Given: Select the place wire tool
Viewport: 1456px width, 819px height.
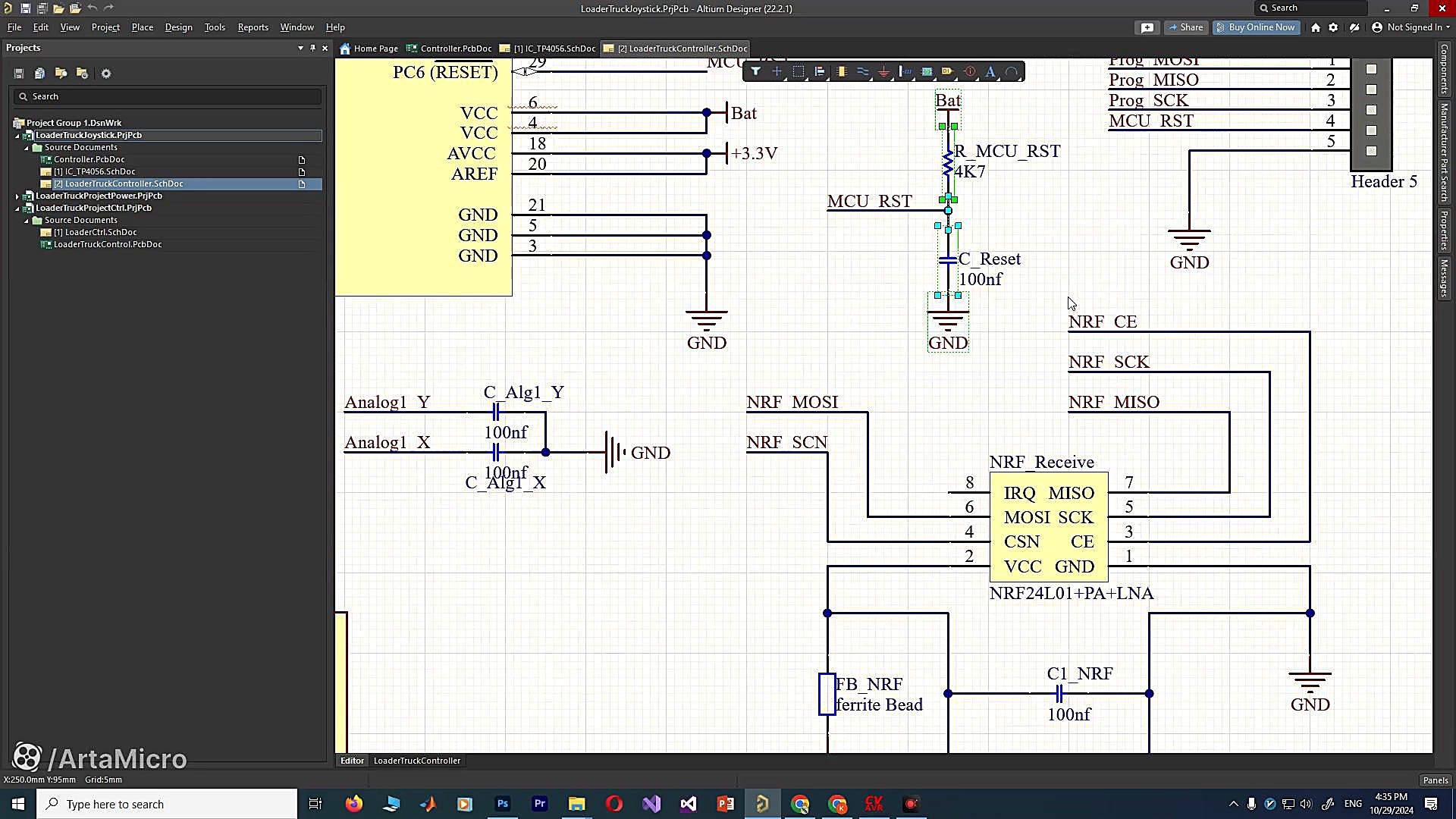Looking at the screenshot, I should 862,72.
